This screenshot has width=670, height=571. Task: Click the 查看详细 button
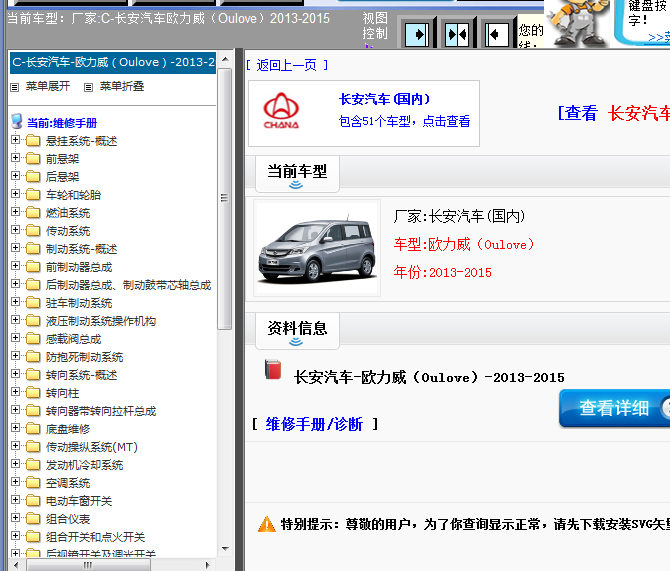(614, 408)
